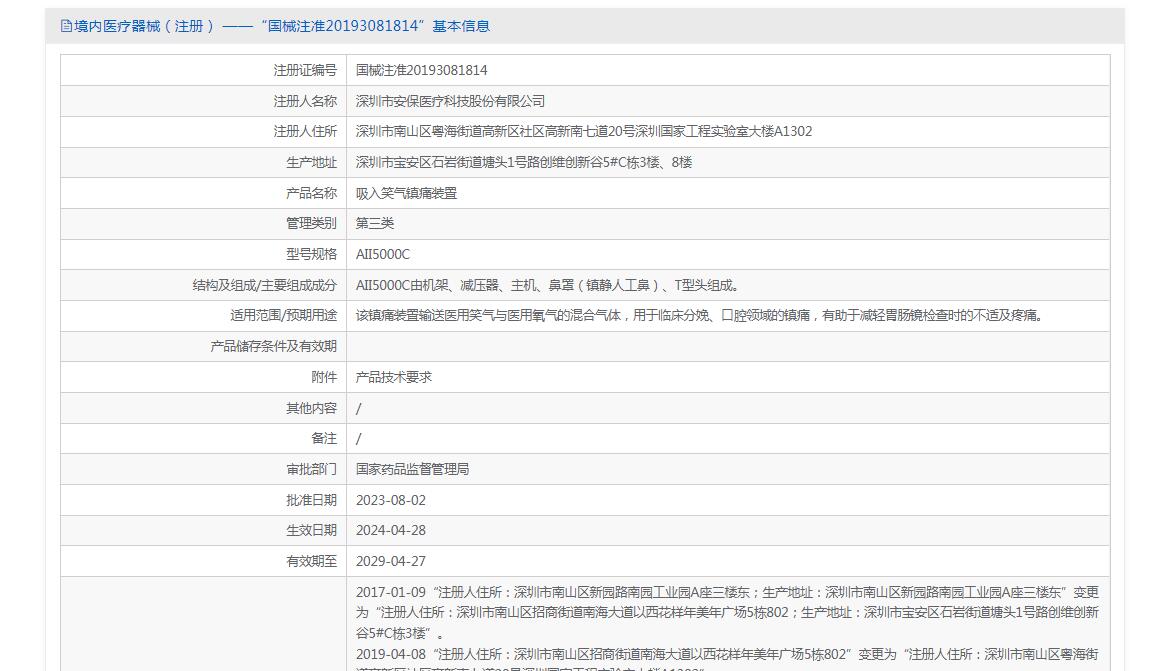1153x671 pixels.
Task: Click the approving department 国家药品监督管理局
Action: coord(412,469)
